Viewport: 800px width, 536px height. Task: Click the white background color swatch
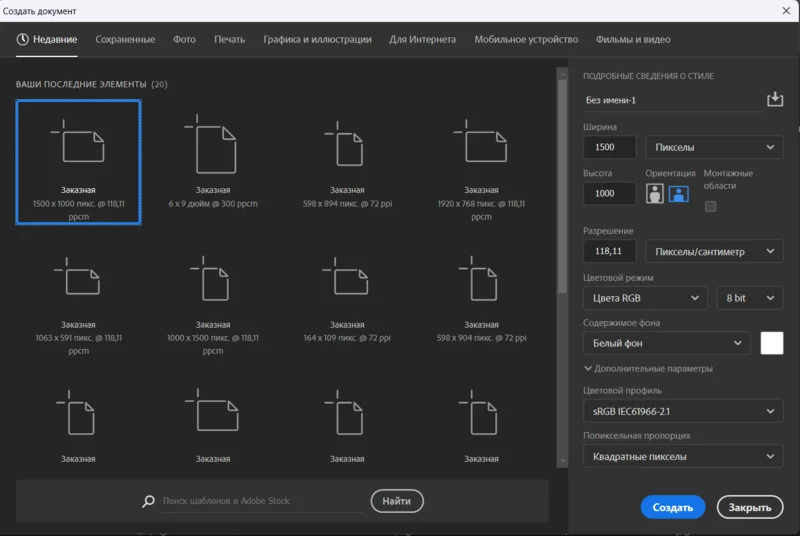771,343
